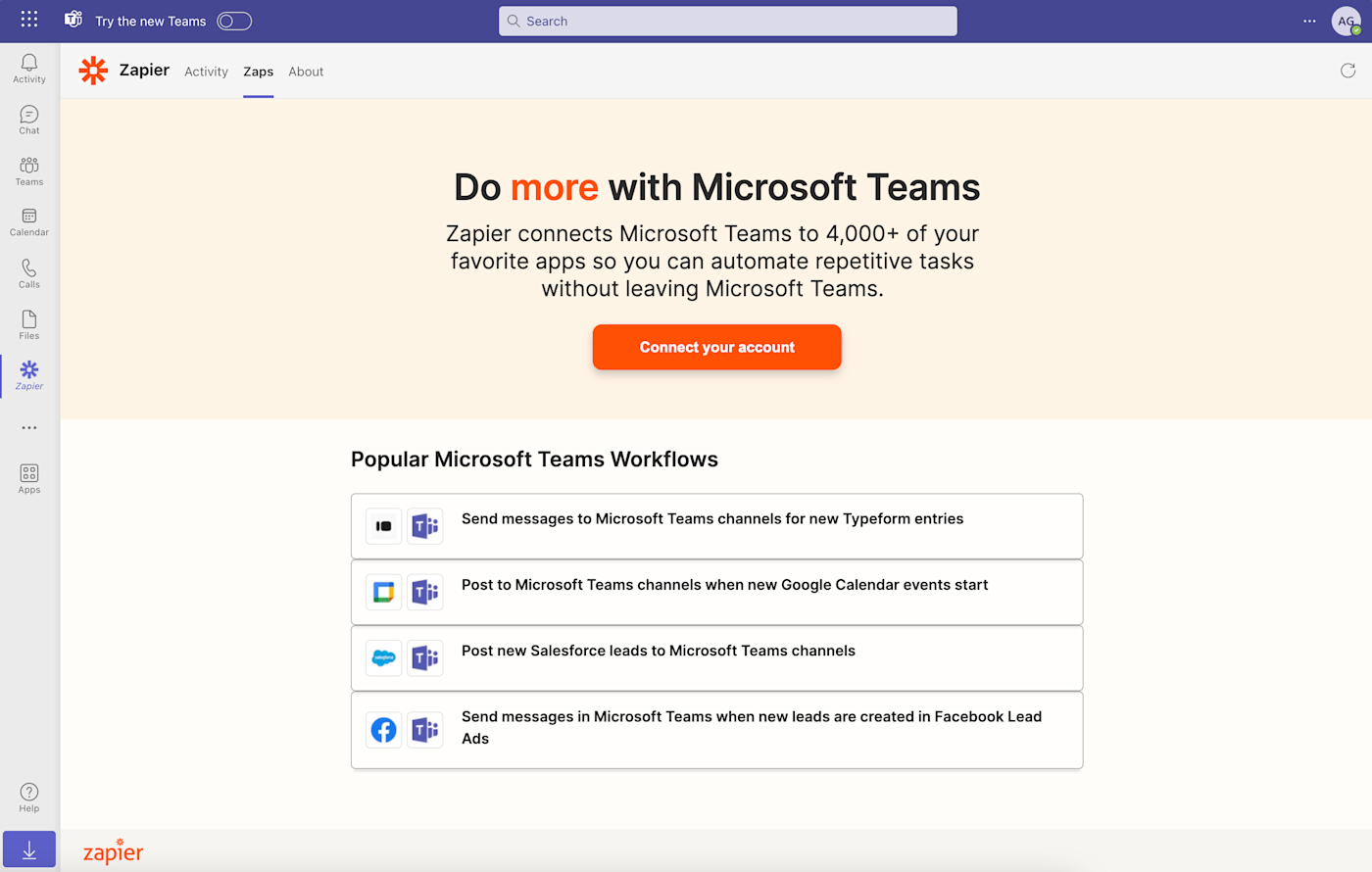Switch to the Zaps tab
The image size is (1372, 872).
pos(259,72)
